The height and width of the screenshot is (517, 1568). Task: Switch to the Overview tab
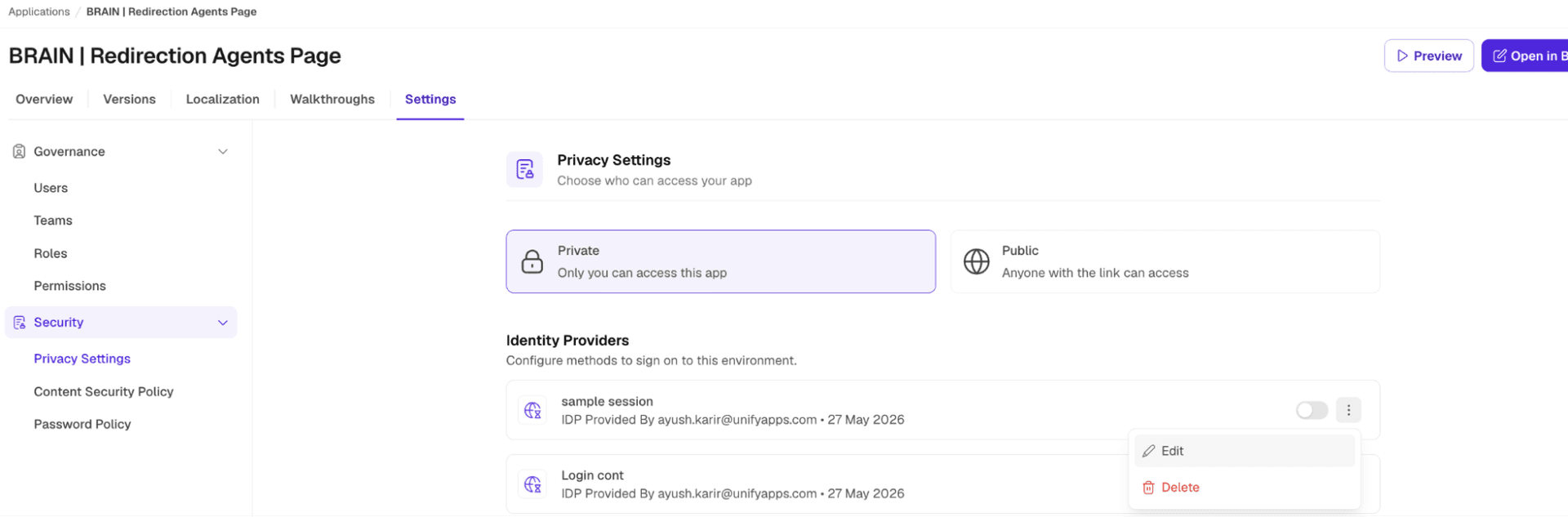(x=44, y=99)
